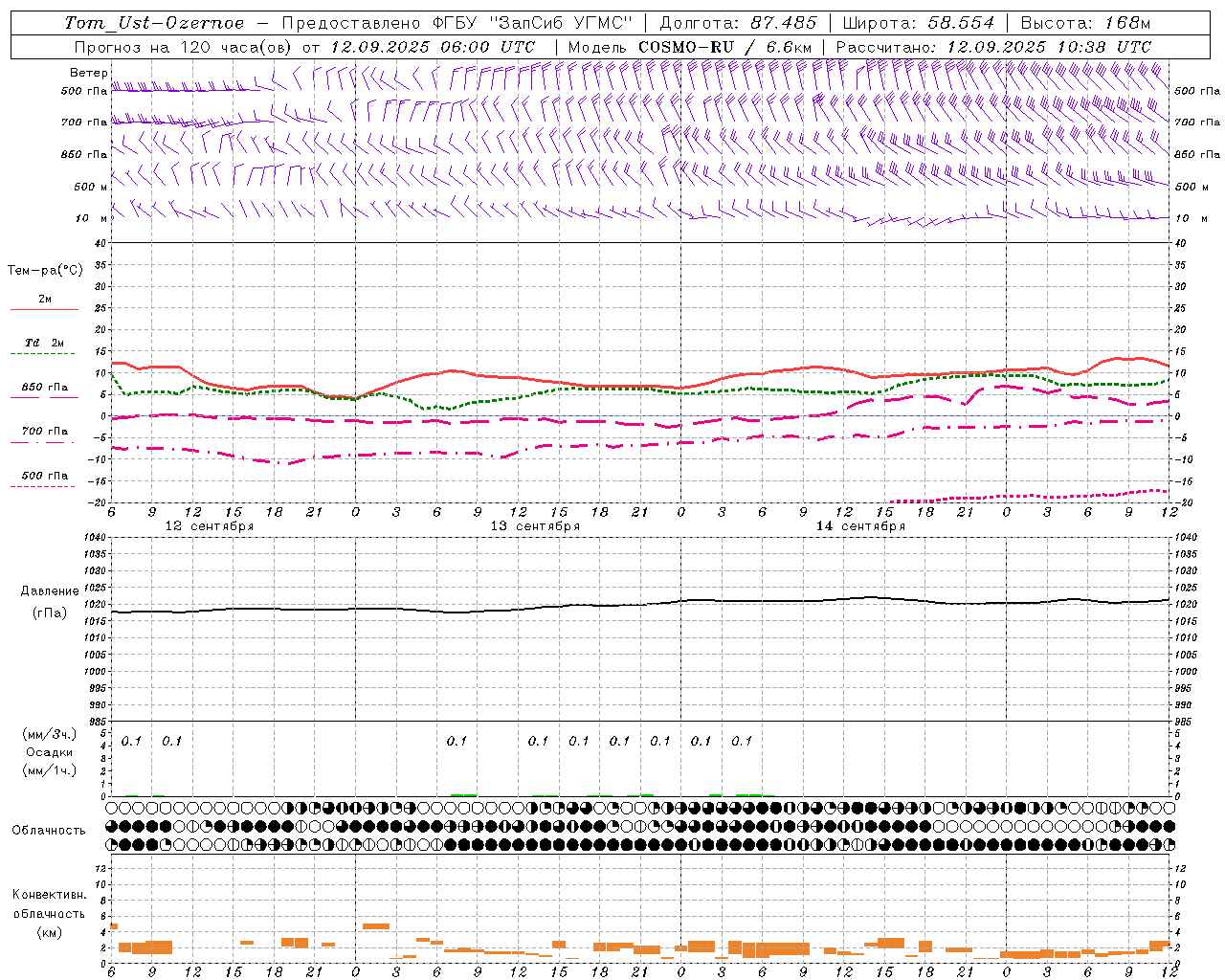Click the Прогноз на 120 часа(ов) text
The image size is (1225, 980).
[x=184, y=47]
